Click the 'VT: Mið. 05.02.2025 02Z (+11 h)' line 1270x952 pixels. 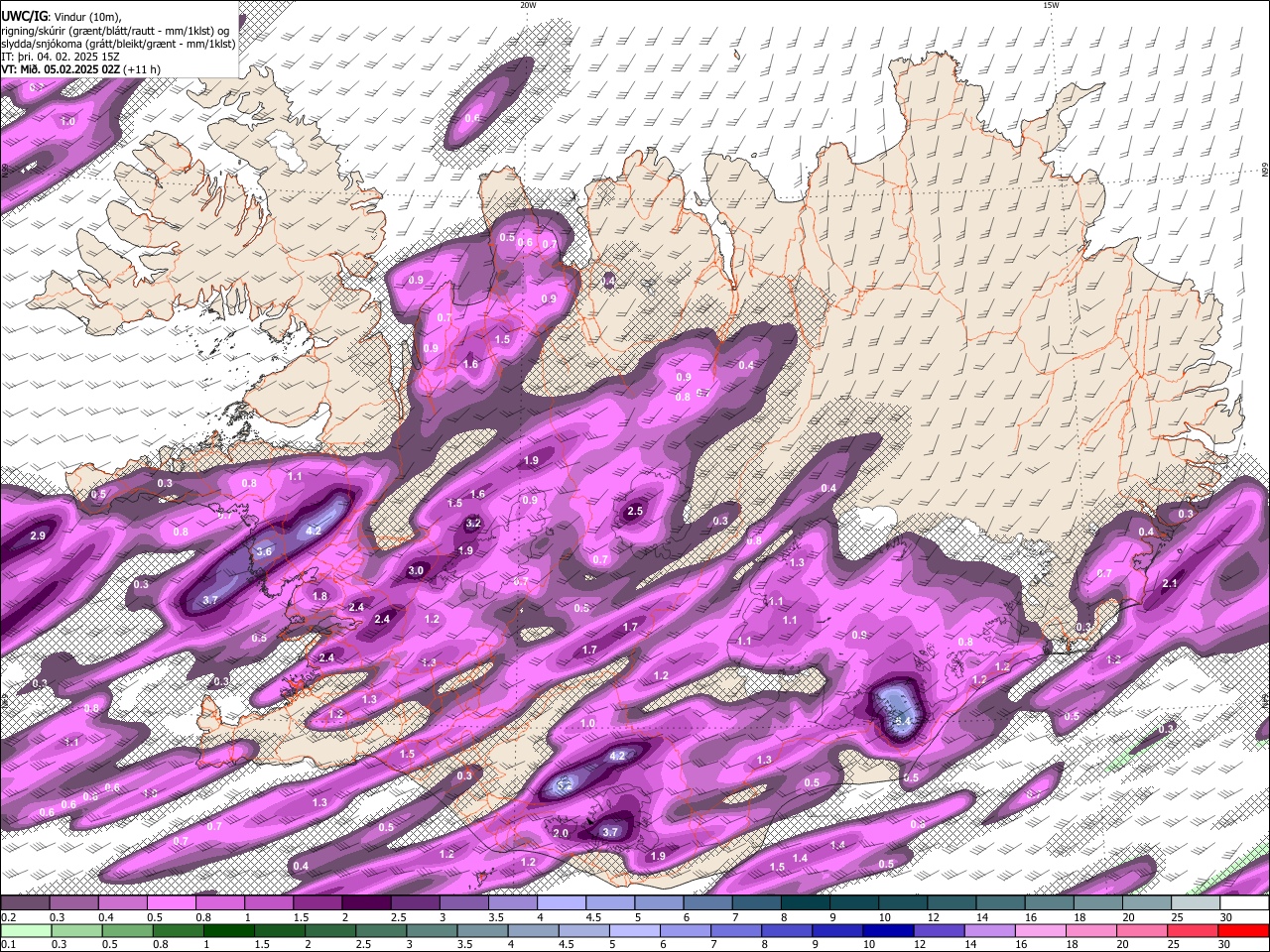80,69
